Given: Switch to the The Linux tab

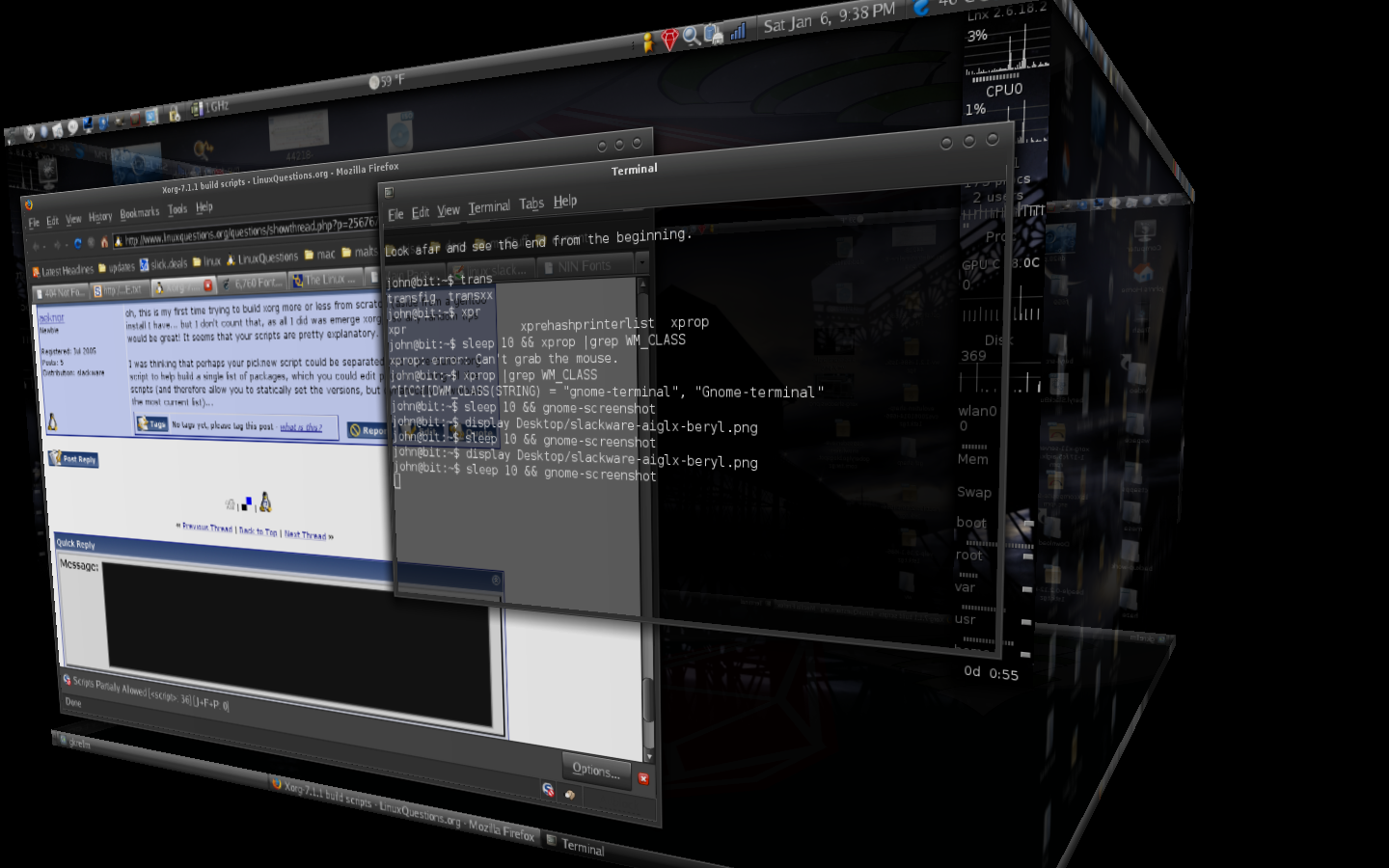Looking at the screenshot, I should (x=326, y=280).
